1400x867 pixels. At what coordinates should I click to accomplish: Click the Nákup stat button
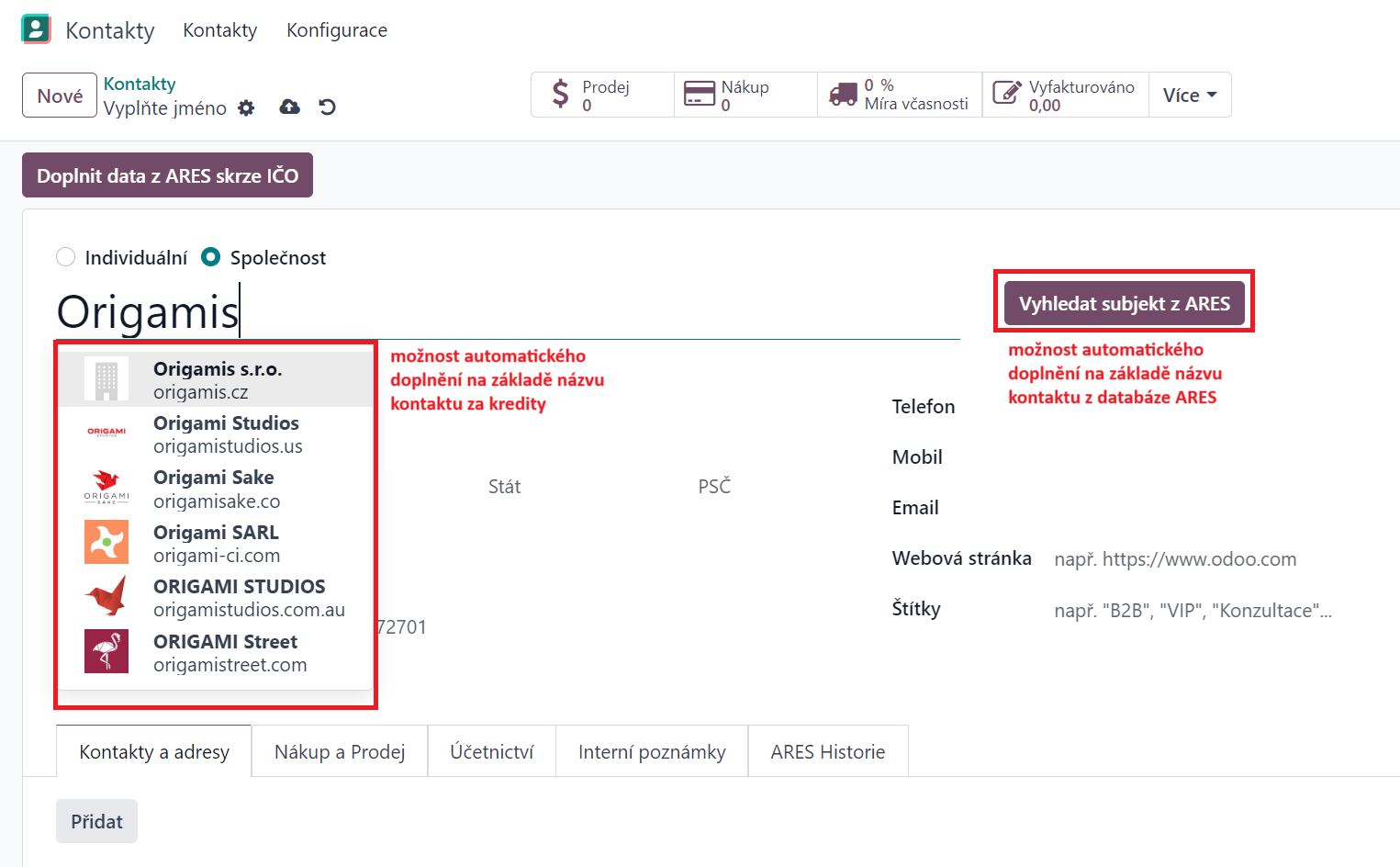click(x=745, y=95)
